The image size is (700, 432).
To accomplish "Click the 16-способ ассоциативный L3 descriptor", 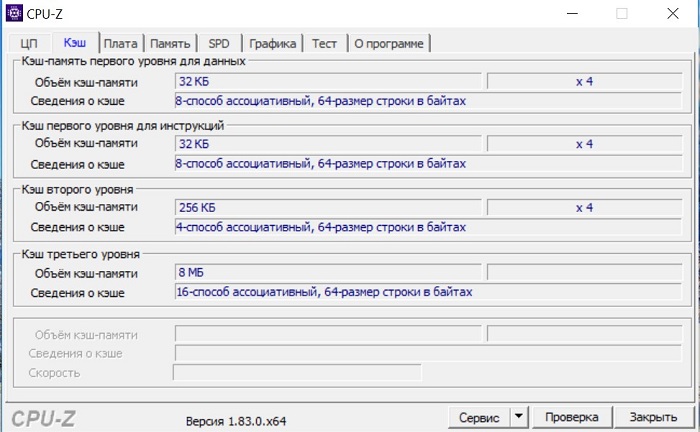I will [x=428, y=292].
